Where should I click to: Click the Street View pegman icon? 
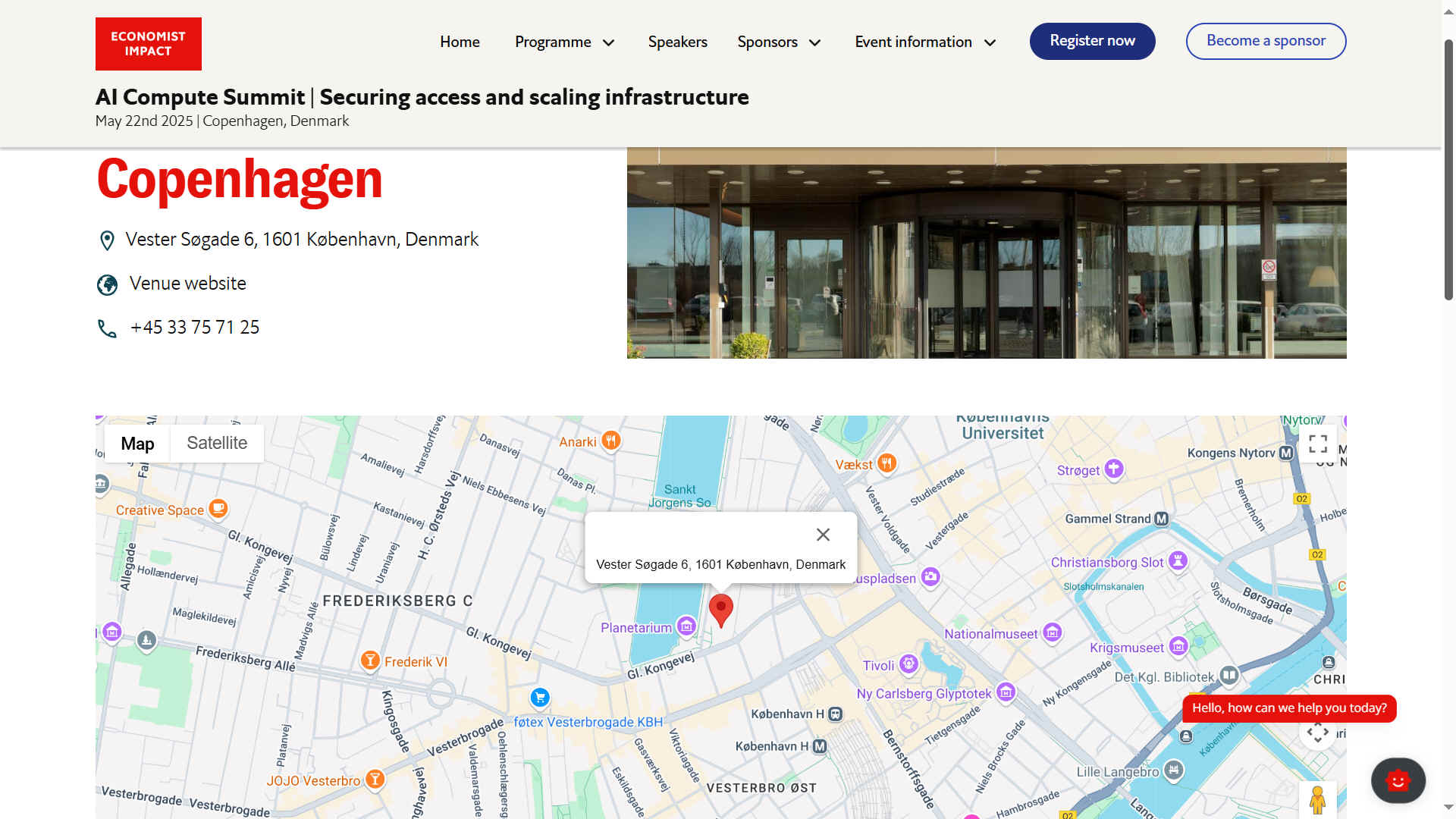(1317, 800)
